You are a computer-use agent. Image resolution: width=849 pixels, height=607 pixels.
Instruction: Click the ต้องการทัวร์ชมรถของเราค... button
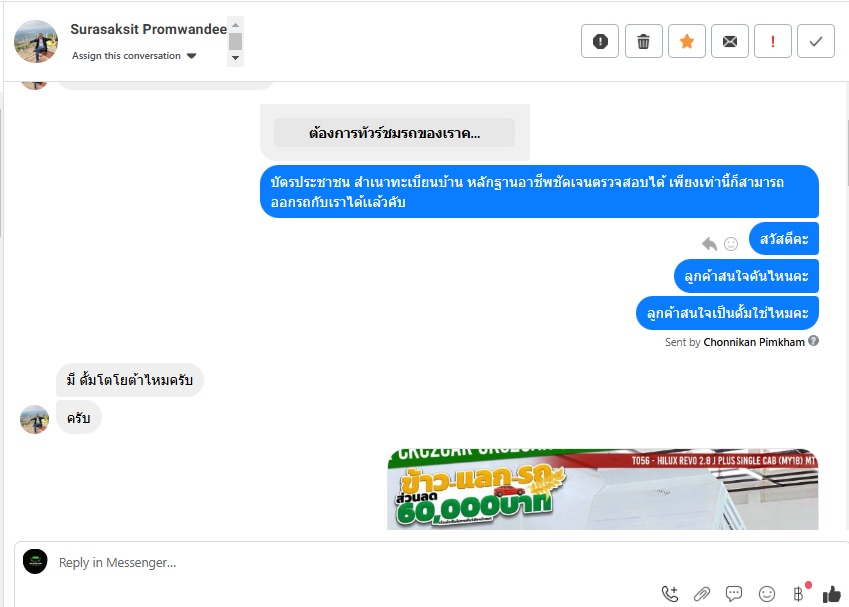(394, 133)
